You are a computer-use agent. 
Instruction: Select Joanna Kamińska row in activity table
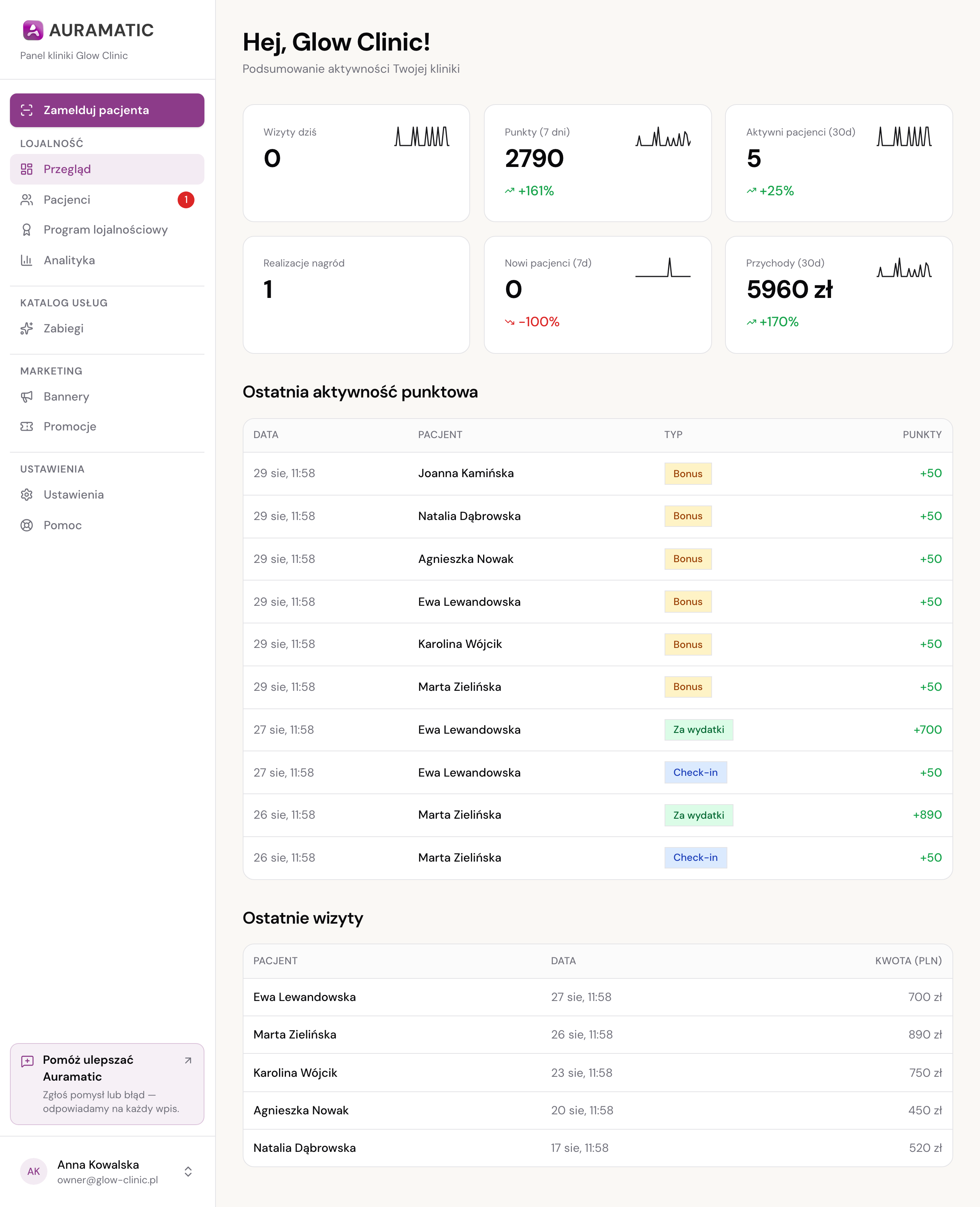tap(597, 474)
